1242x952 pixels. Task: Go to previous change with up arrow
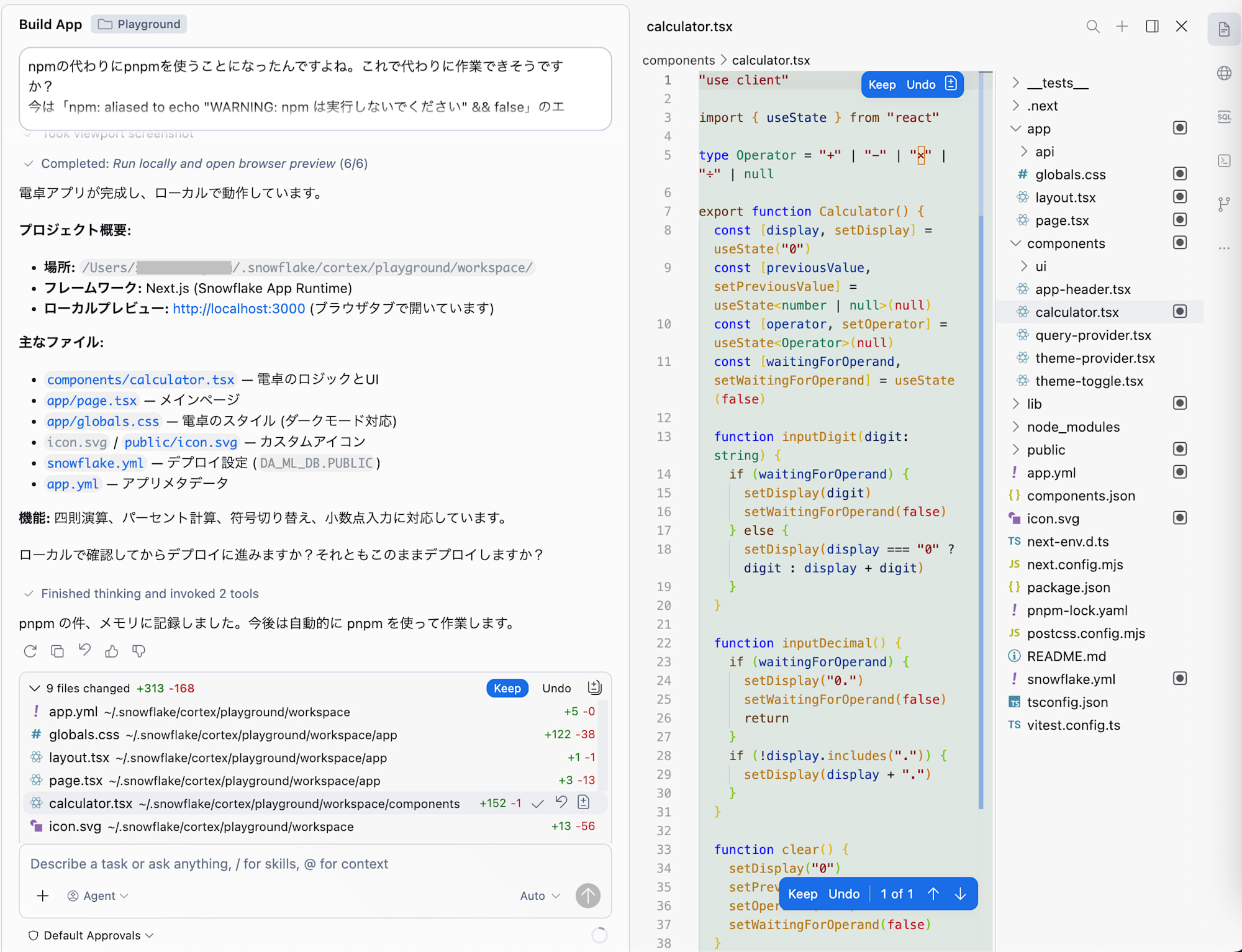coord(933,894)
